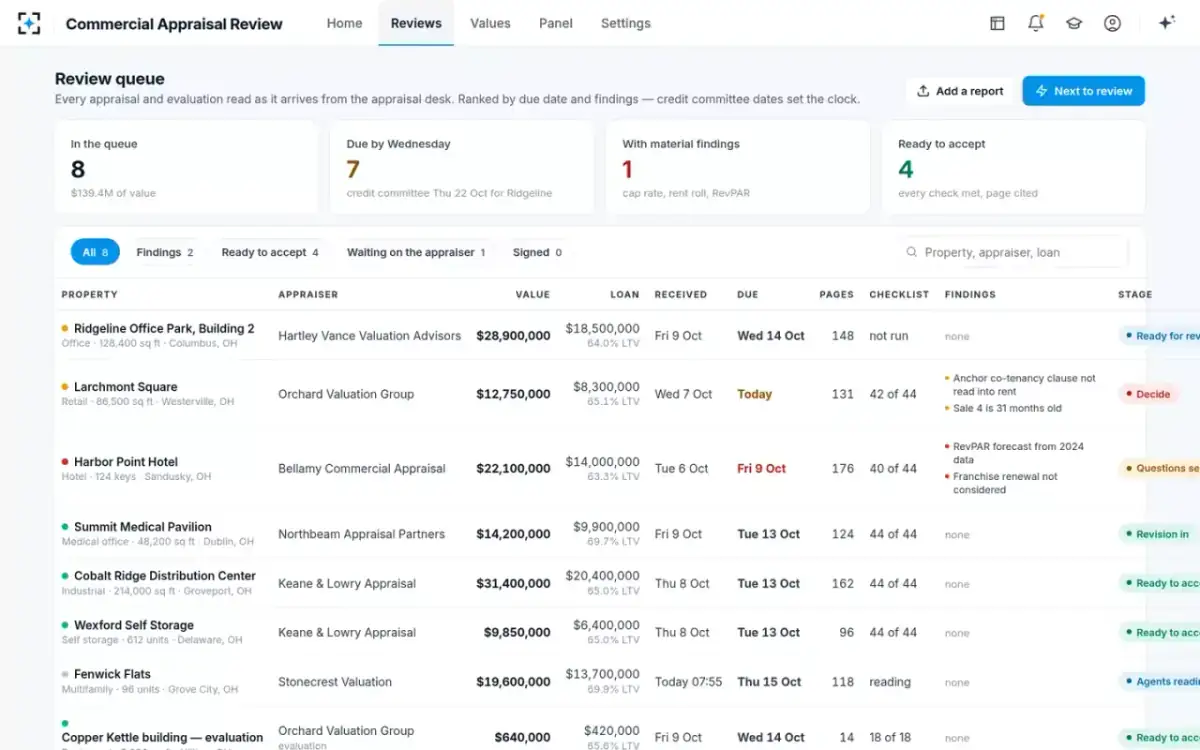
Task: Sort by the PAGES column header
Action: click(837, 295)
